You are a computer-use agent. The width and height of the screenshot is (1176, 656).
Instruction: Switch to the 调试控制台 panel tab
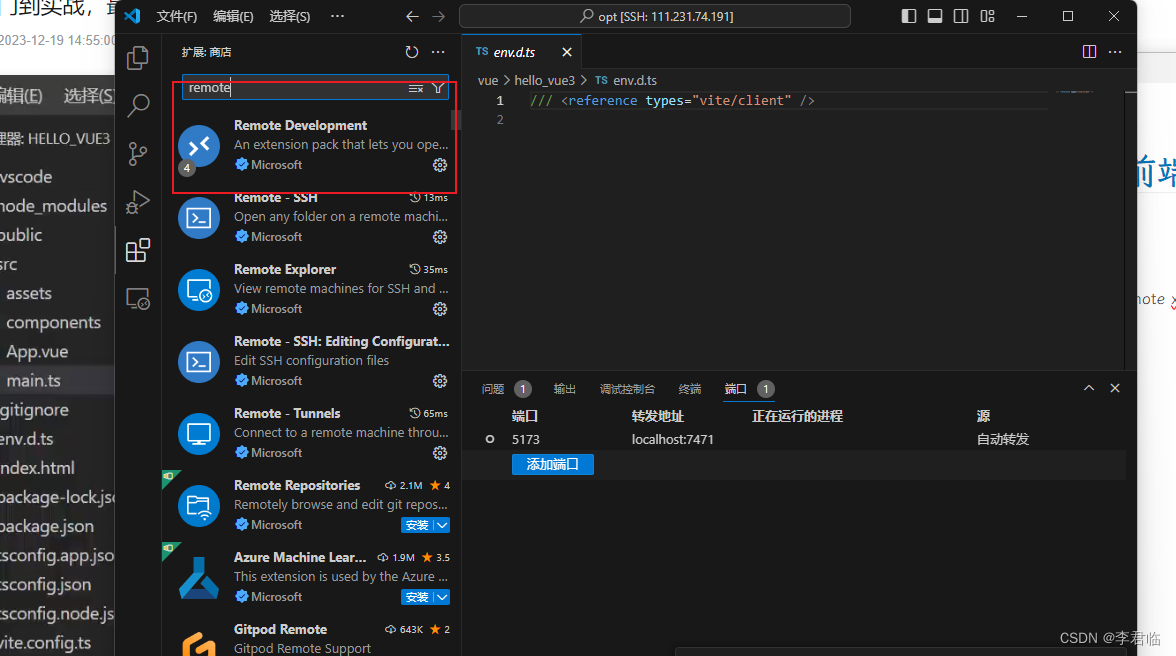(627, 388)
